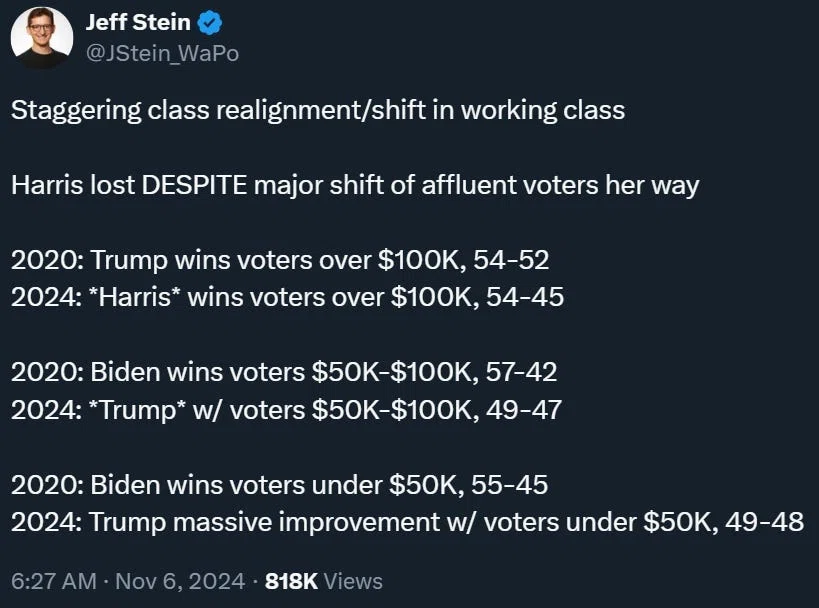
Task: Click the 49-47 result figure
Action: point(524,410)
